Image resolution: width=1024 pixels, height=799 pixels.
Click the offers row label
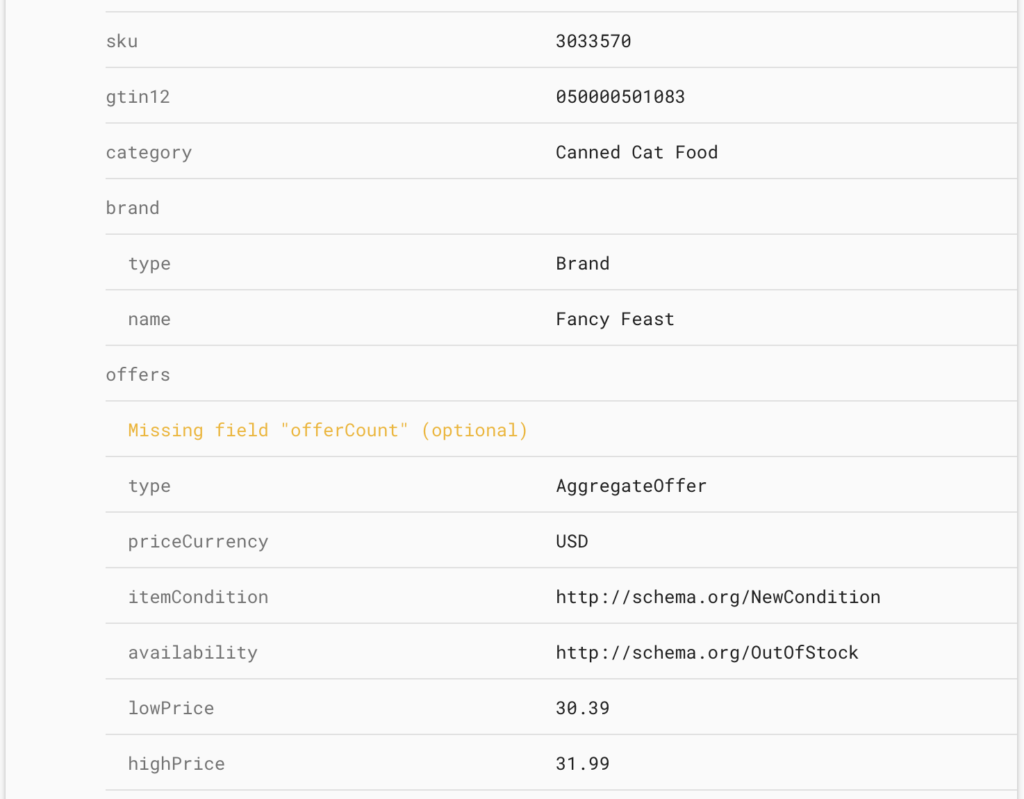138,374
